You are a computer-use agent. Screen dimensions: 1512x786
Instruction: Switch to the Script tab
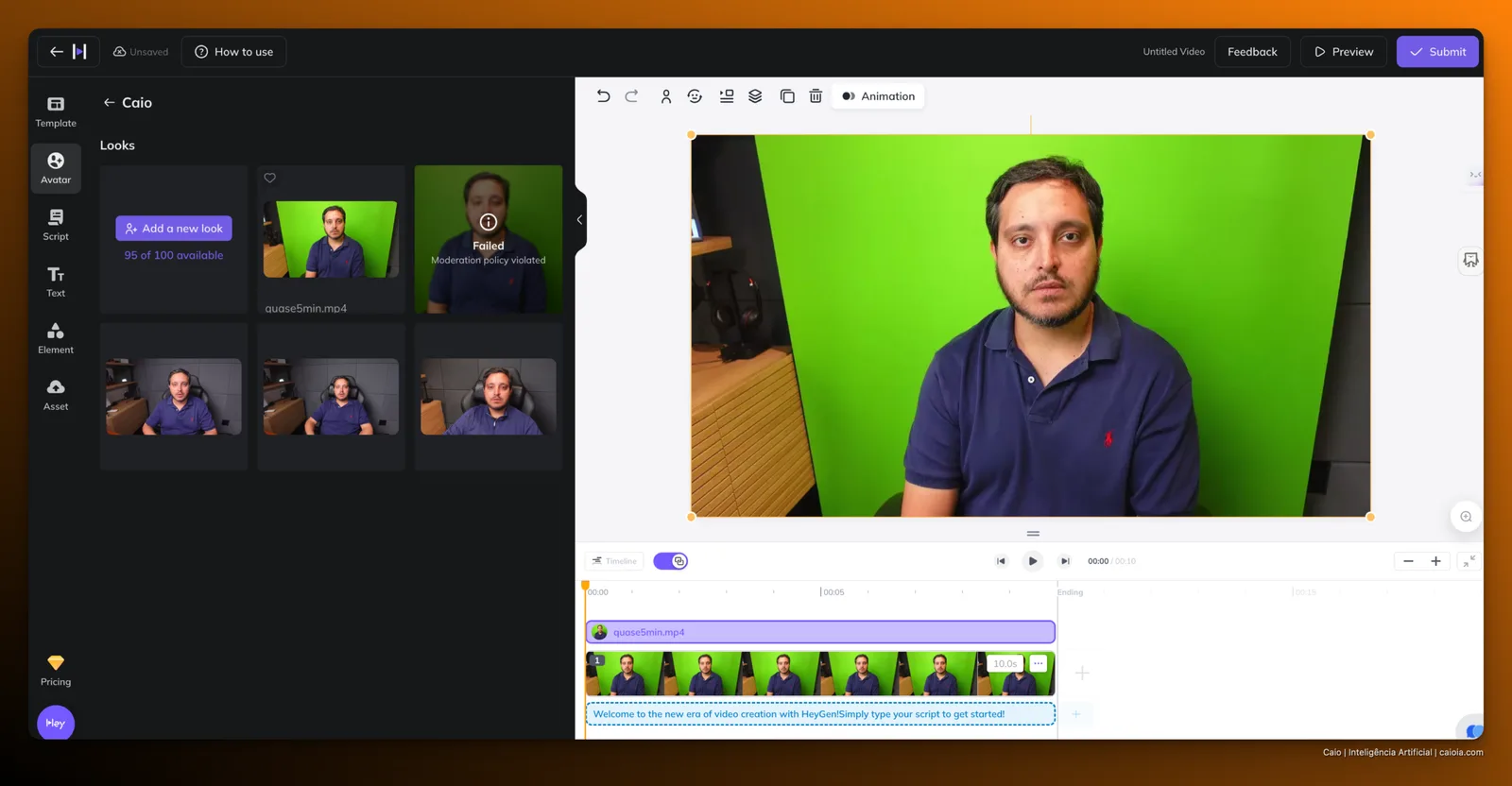click(56, 225)
